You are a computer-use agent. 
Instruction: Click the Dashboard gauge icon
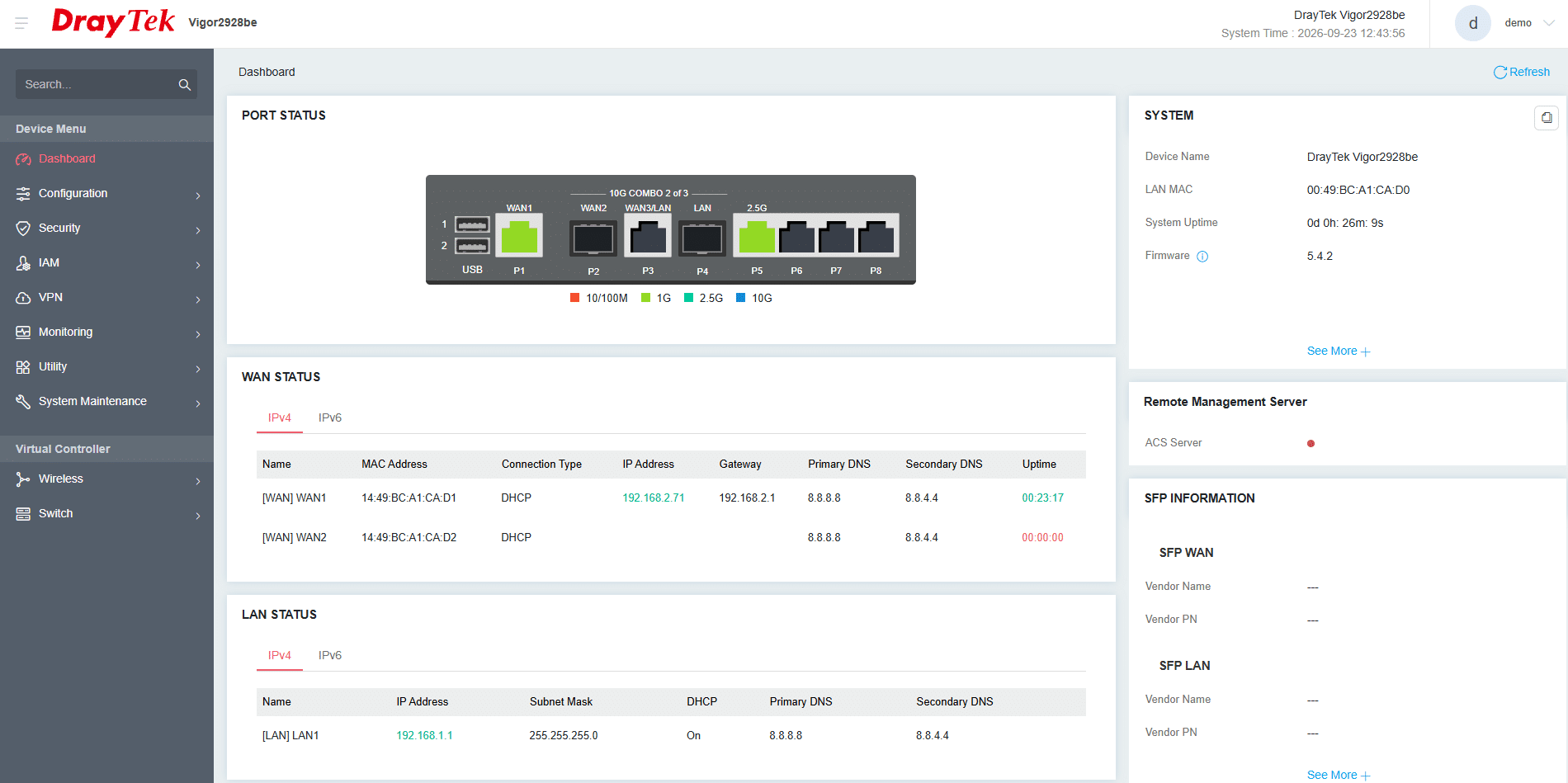pyautogui.click(x=23, y=159)
